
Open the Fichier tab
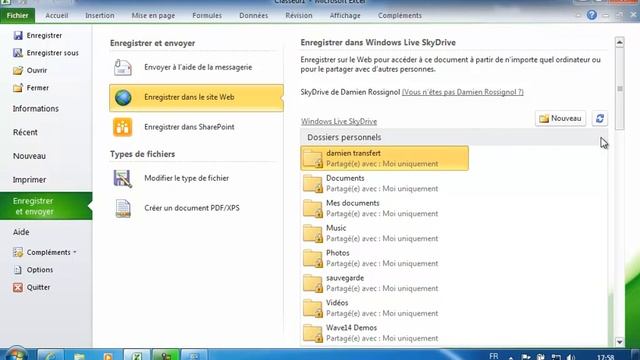(18, 16)
